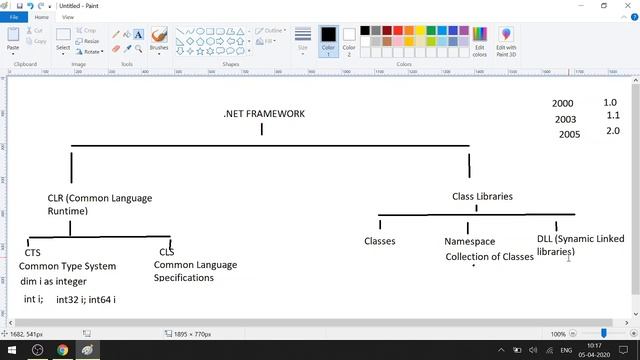Viewport: 640px width, 360px height.
Task: Click the Select rectangle tool
Action: 63,35
